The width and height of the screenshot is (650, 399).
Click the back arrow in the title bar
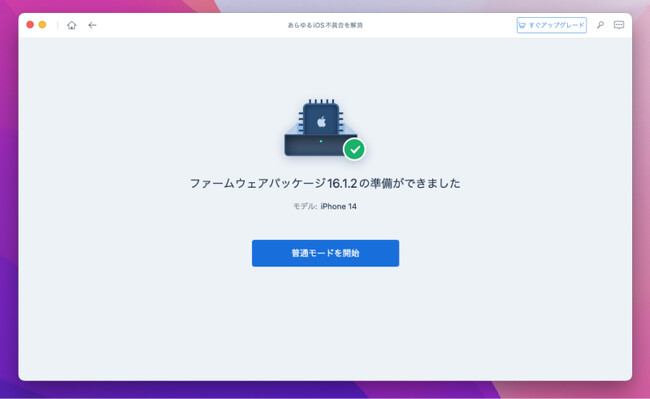(92, 25)
